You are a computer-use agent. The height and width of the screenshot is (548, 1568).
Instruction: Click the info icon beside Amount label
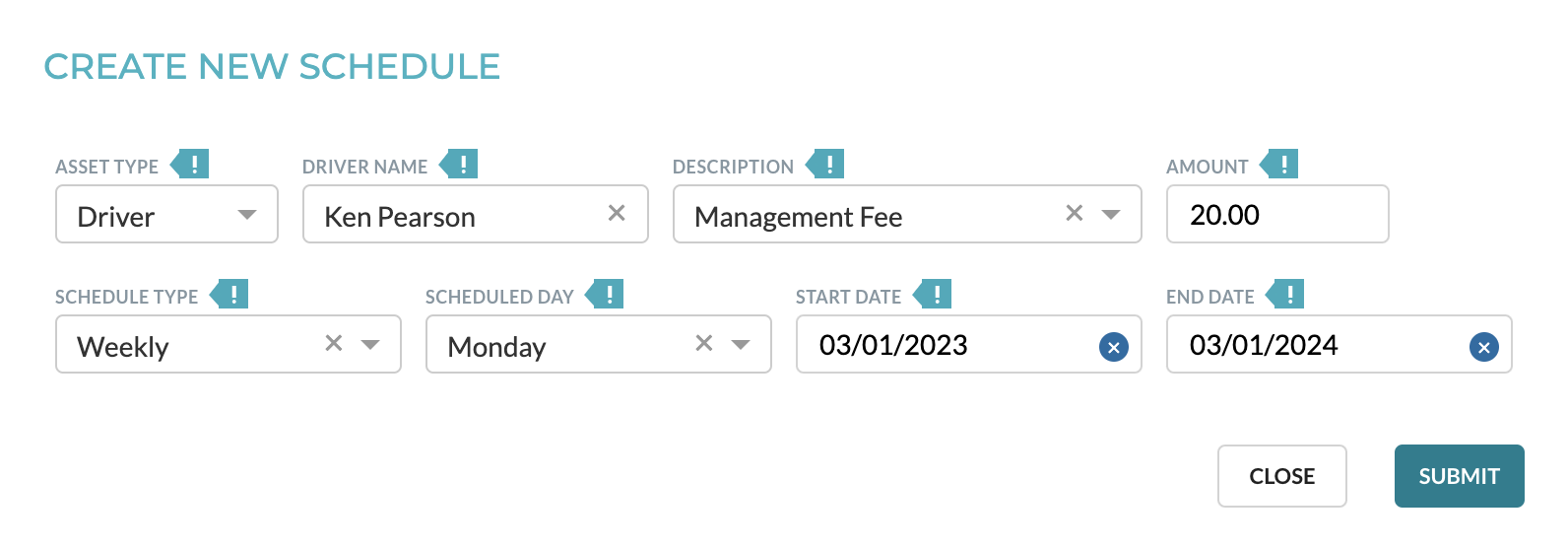pos(1280,165)
